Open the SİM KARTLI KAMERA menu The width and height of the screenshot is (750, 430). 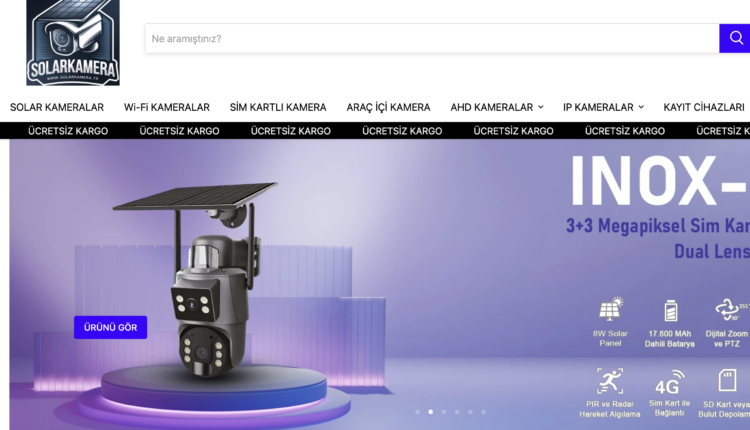pyautogui.click(x=278, y=107)
